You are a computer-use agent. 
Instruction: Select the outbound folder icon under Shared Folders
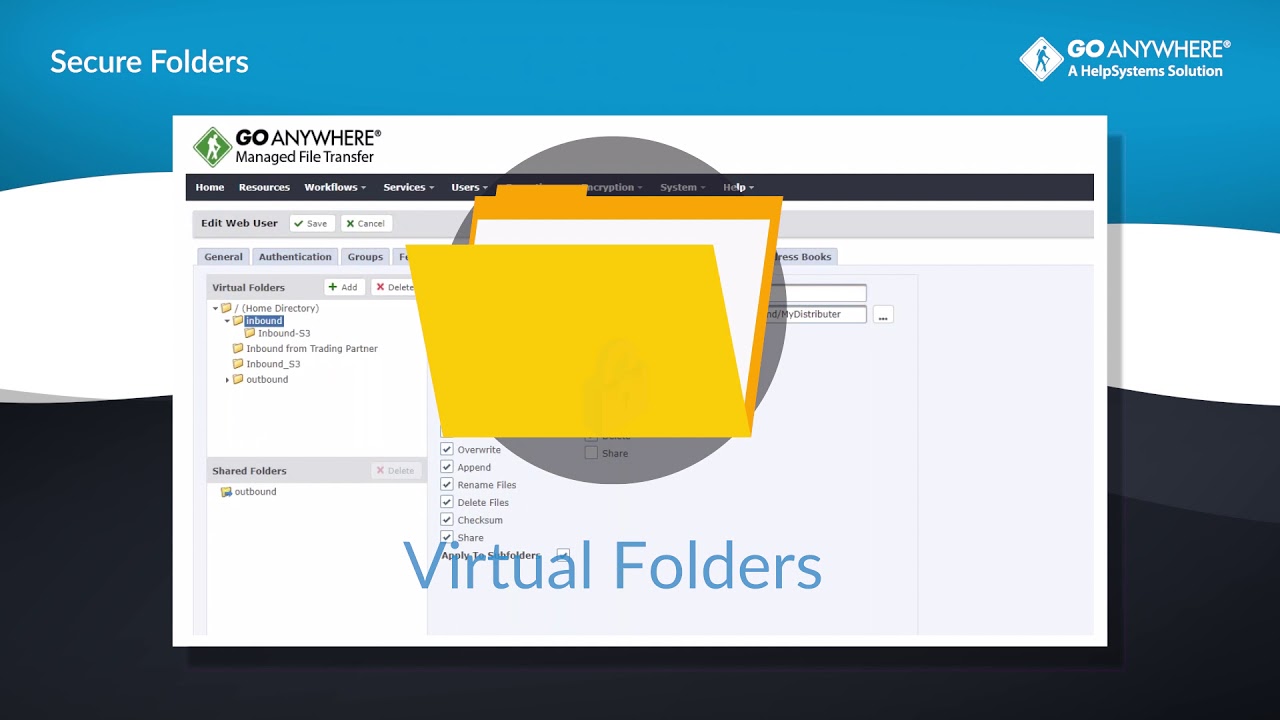[226, 492]
